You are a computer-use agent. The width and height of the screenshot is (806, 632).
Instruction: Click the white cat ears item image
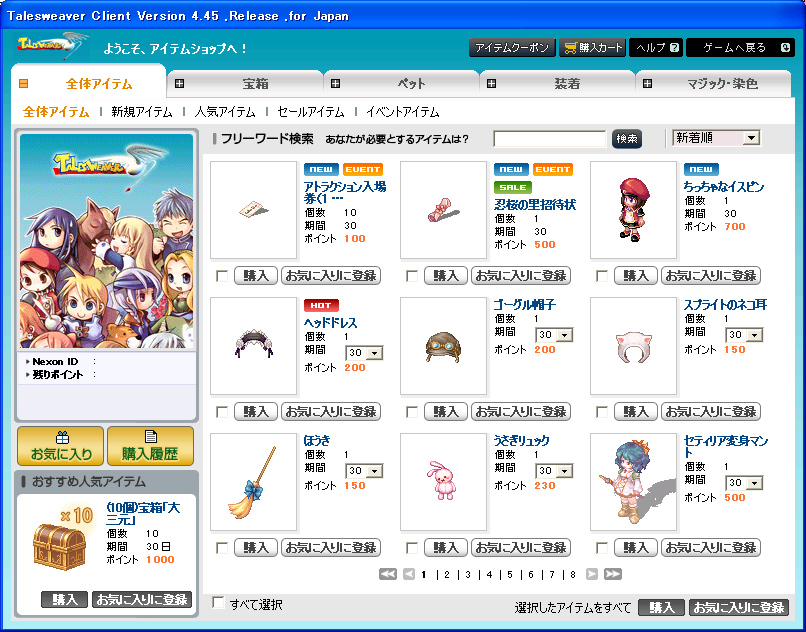pyautogui.click(x=633, y=346)
